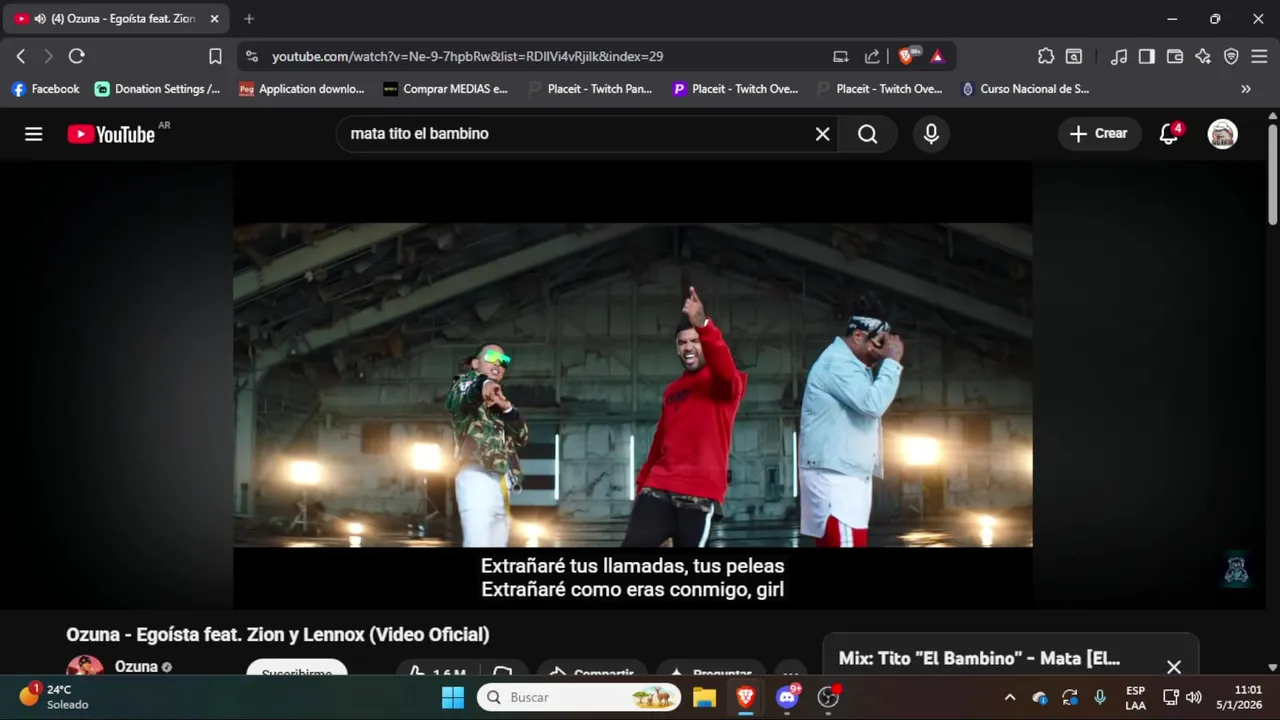Open install/cast page icon in address bar

coord(841,57)
